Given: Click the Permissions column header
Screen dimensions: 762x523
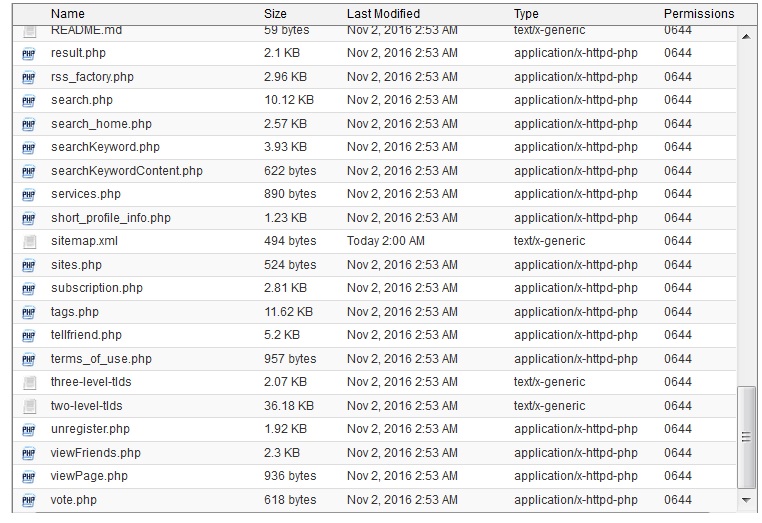Looking at the screenshot, I should 698,14.
